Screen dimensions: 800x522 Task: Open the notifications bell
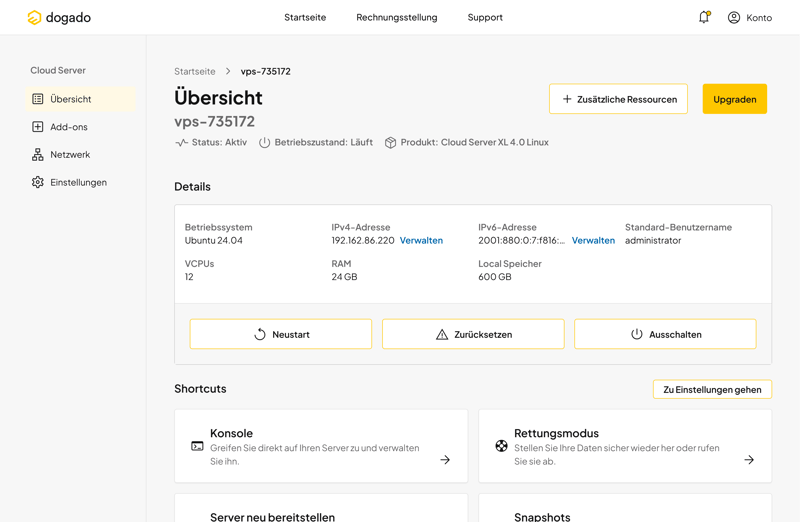click(x=704, y=17)
